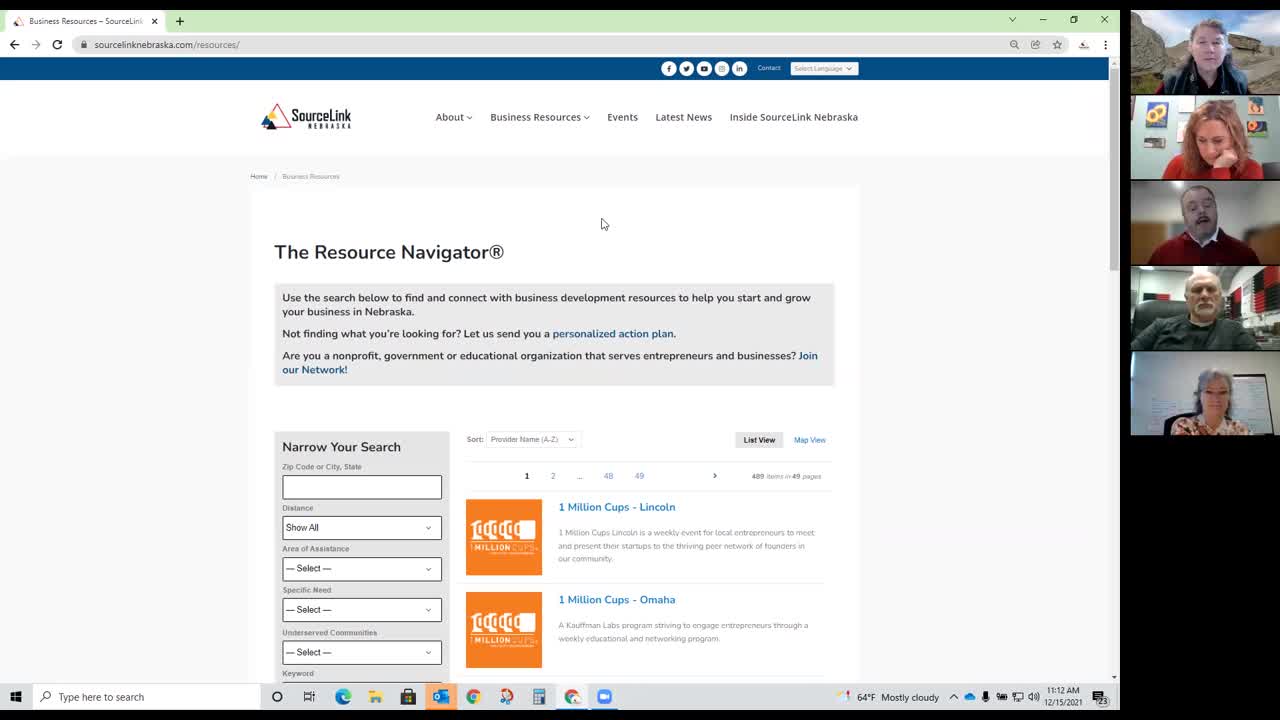Go back with the browser back arrow
1280x720 pixels.
14,44
